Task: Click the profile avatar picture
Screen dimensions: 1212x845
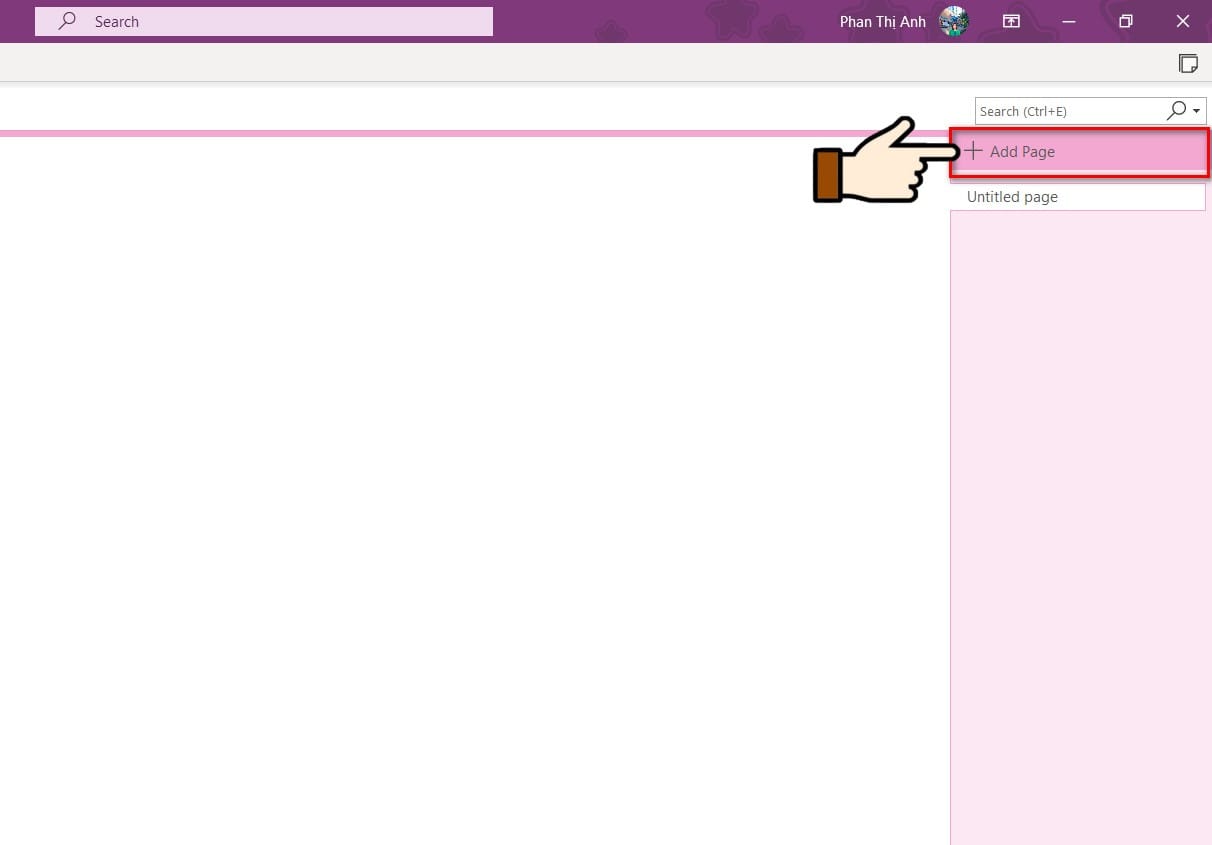Action: 954,21
